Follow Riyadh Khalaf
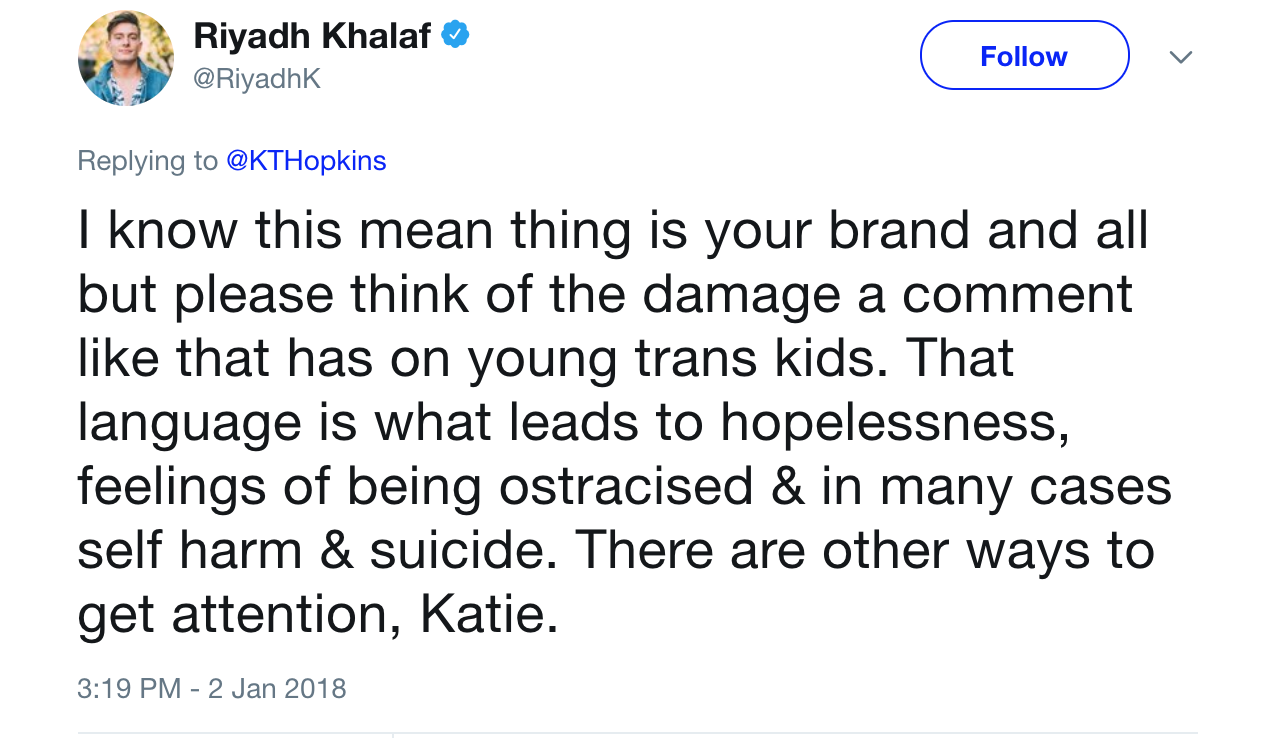 (1024, 56)
